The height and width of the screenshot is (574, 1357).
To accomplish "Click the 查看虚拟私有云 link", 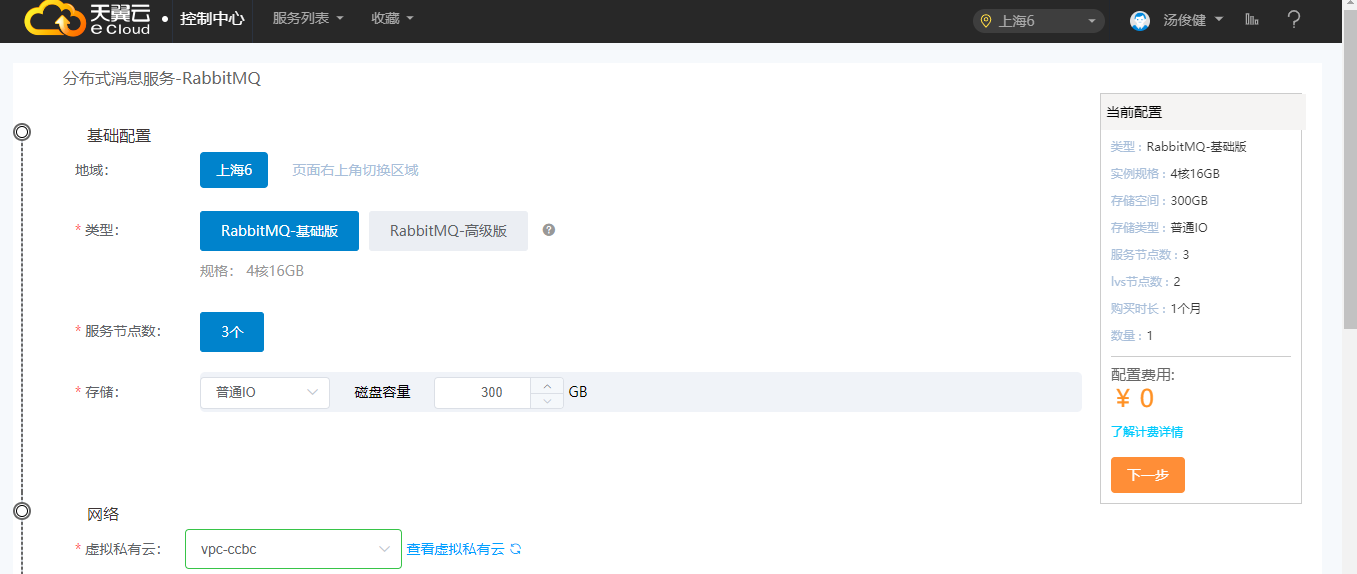I will (455, 549).
